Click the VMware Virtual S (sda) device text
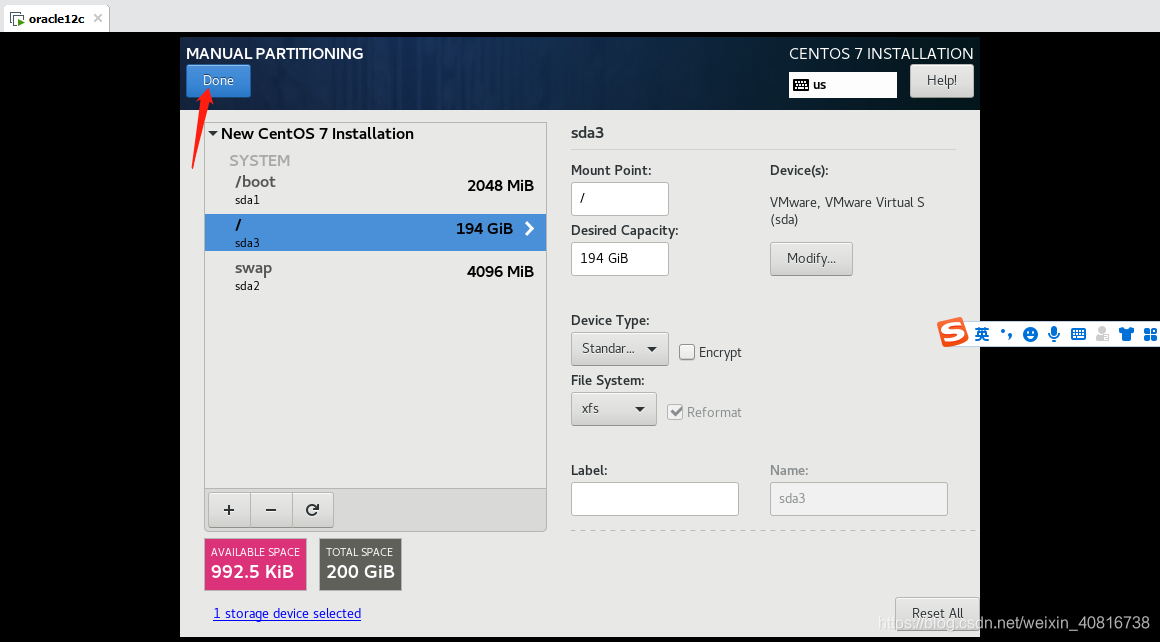 tap(846, 211)
